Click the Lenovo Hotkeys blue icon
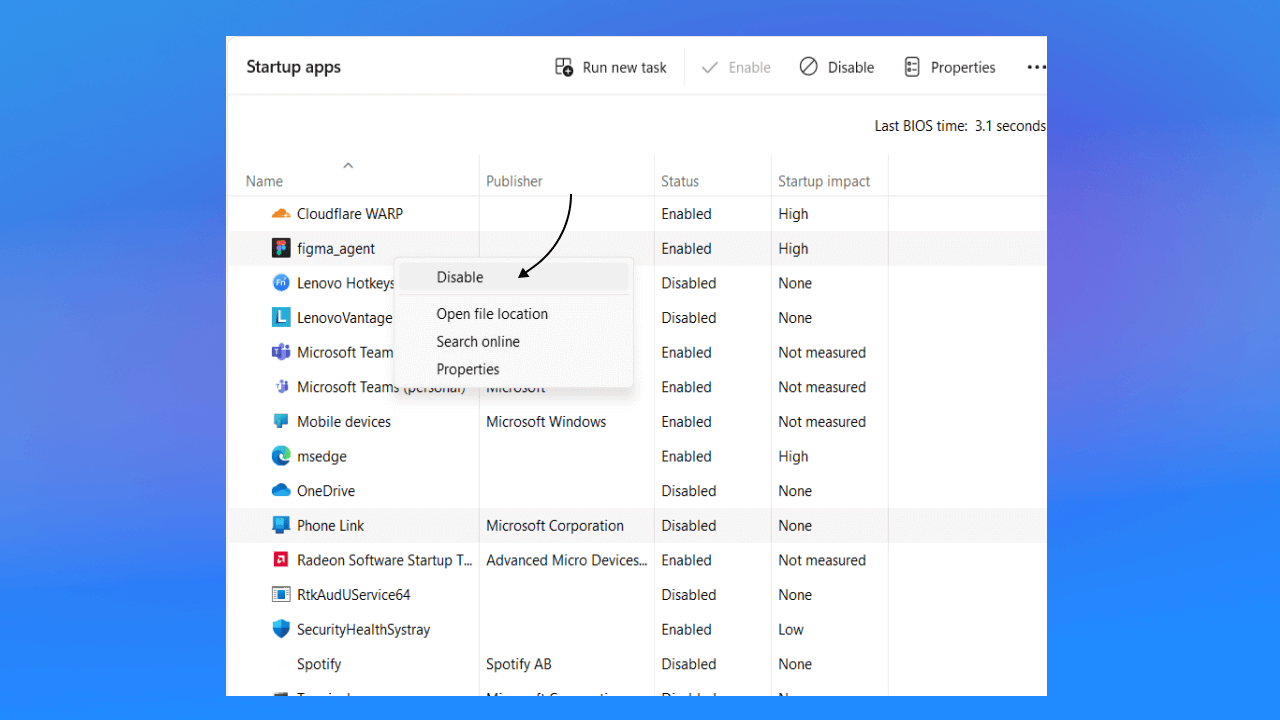The height and width of the screenshot is (720, 1280). [281, 283]
